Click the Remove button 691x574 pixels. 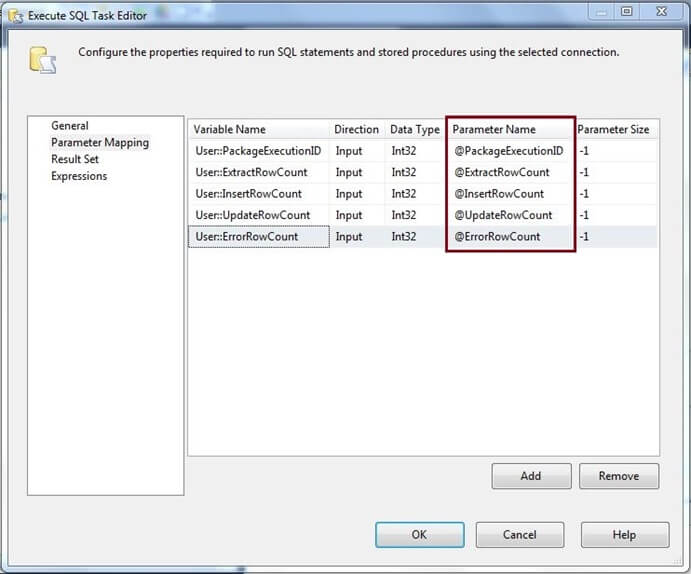pos(619,476)
